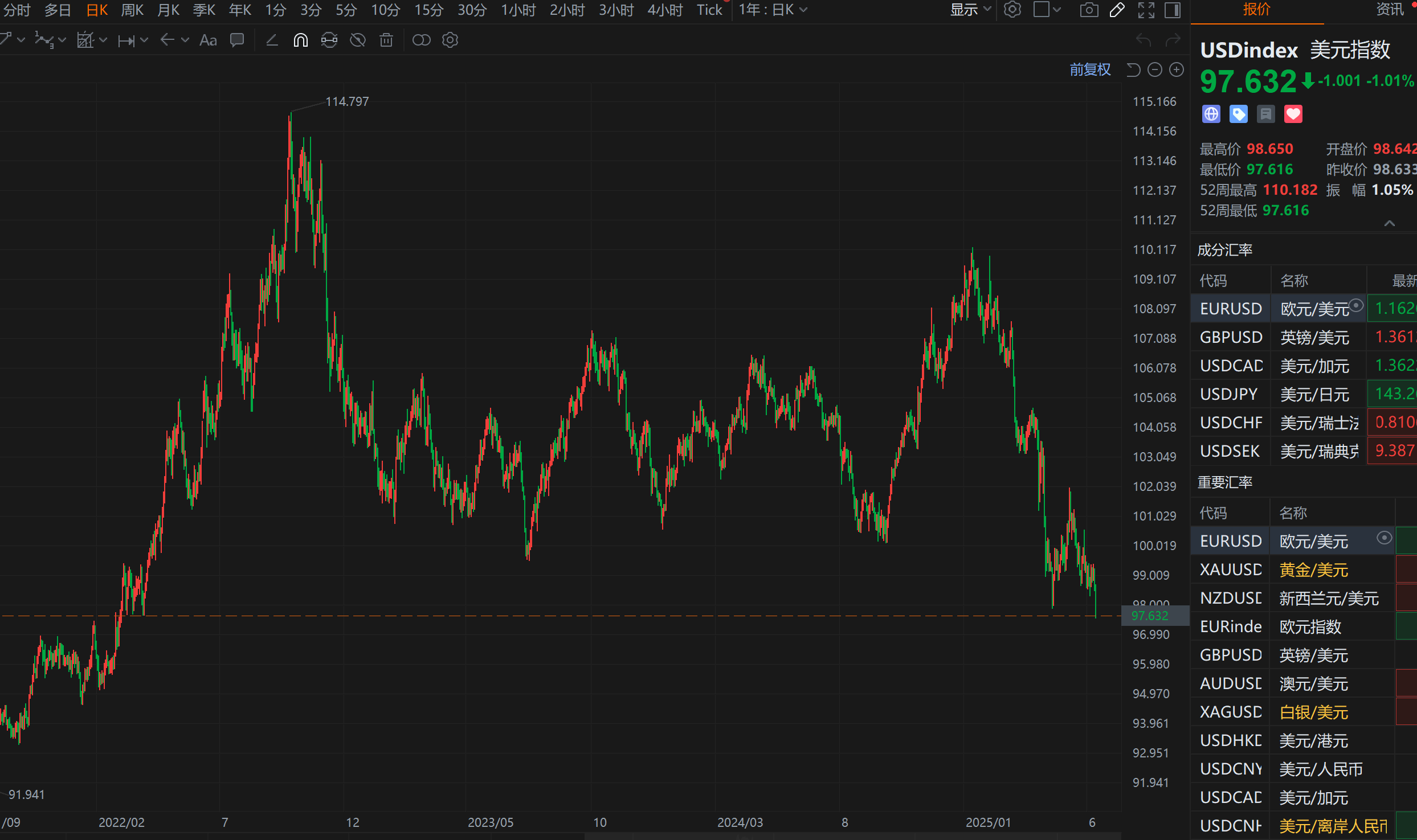The image size is (1417, 840).
Task: Collapse the quote details chevron
Action: [x=1390, y=223]
